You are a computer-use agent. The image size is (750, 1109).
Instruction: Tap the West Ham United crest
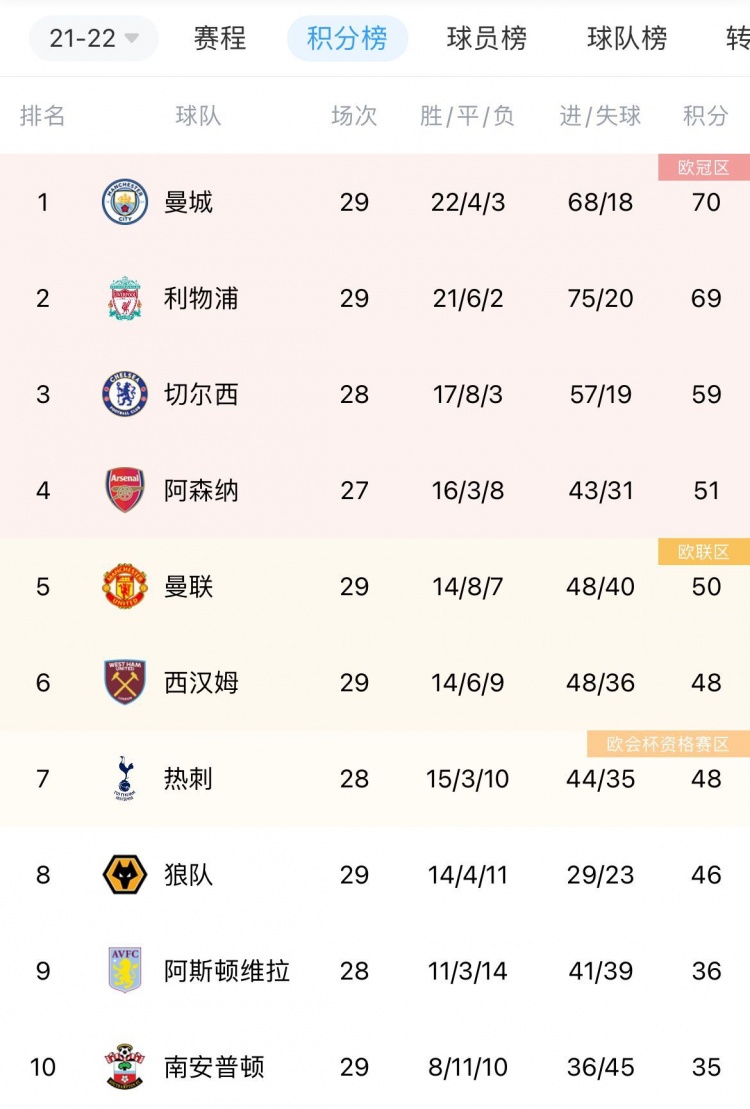coord(125,683)
